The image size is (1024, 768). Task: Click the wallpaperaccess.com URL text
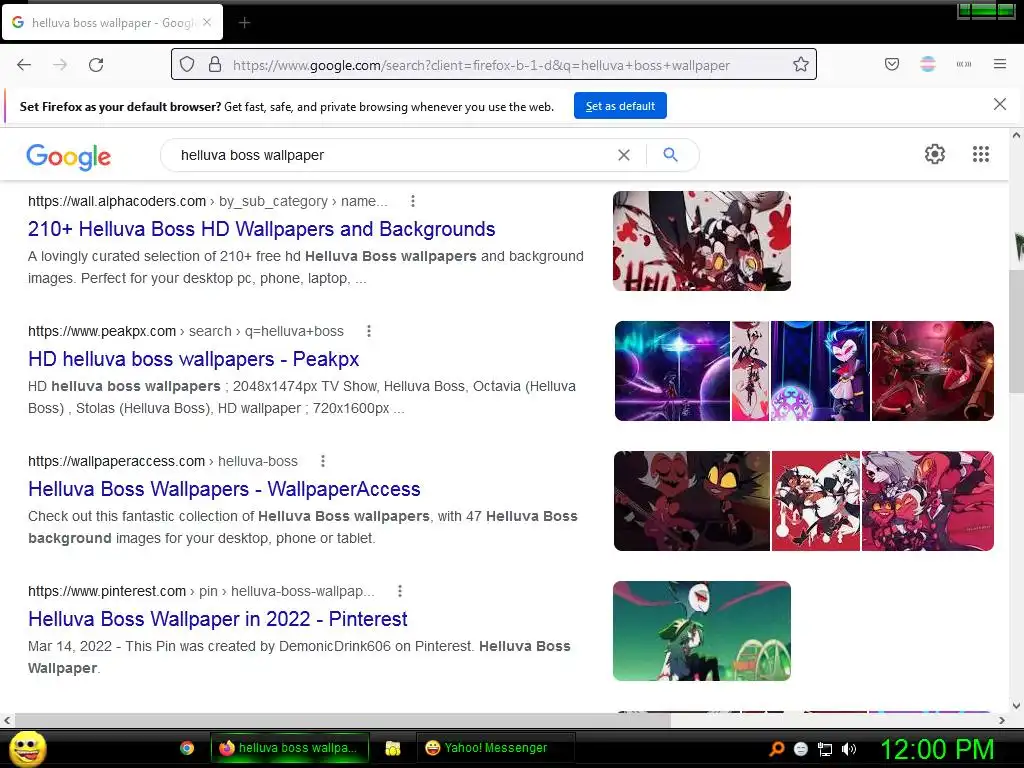(x=116, y=461)
